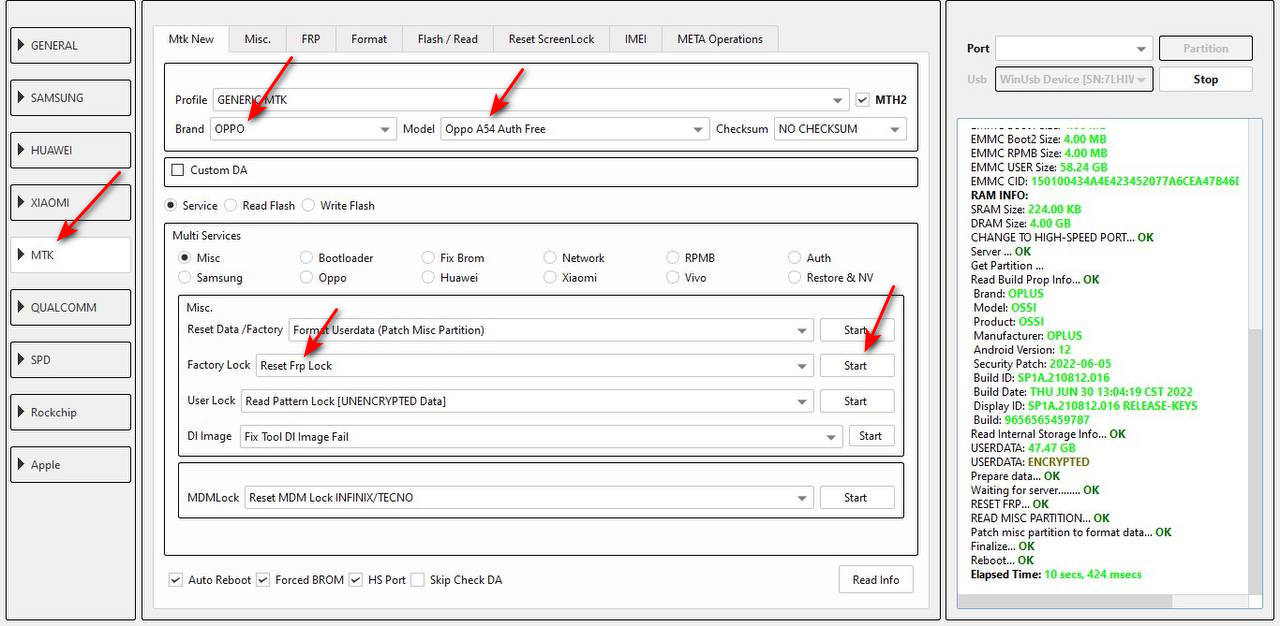Open the User Lock dropdown

point(527,402)
